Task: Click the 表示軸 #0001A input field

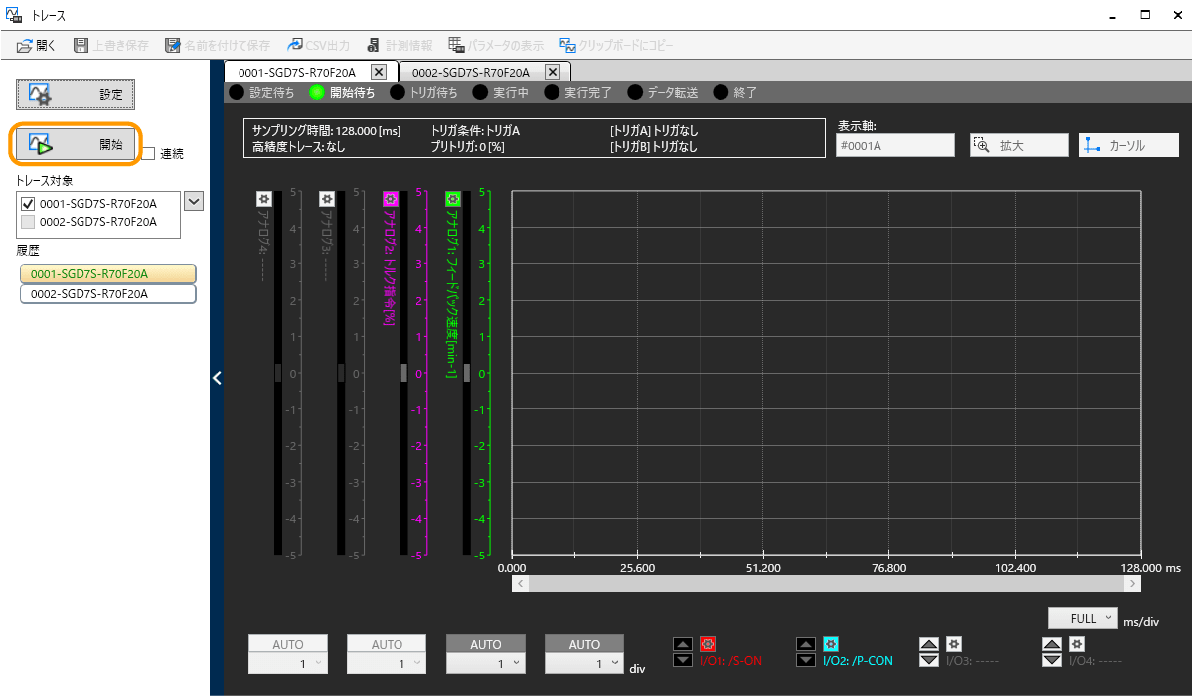Action: 895,145
